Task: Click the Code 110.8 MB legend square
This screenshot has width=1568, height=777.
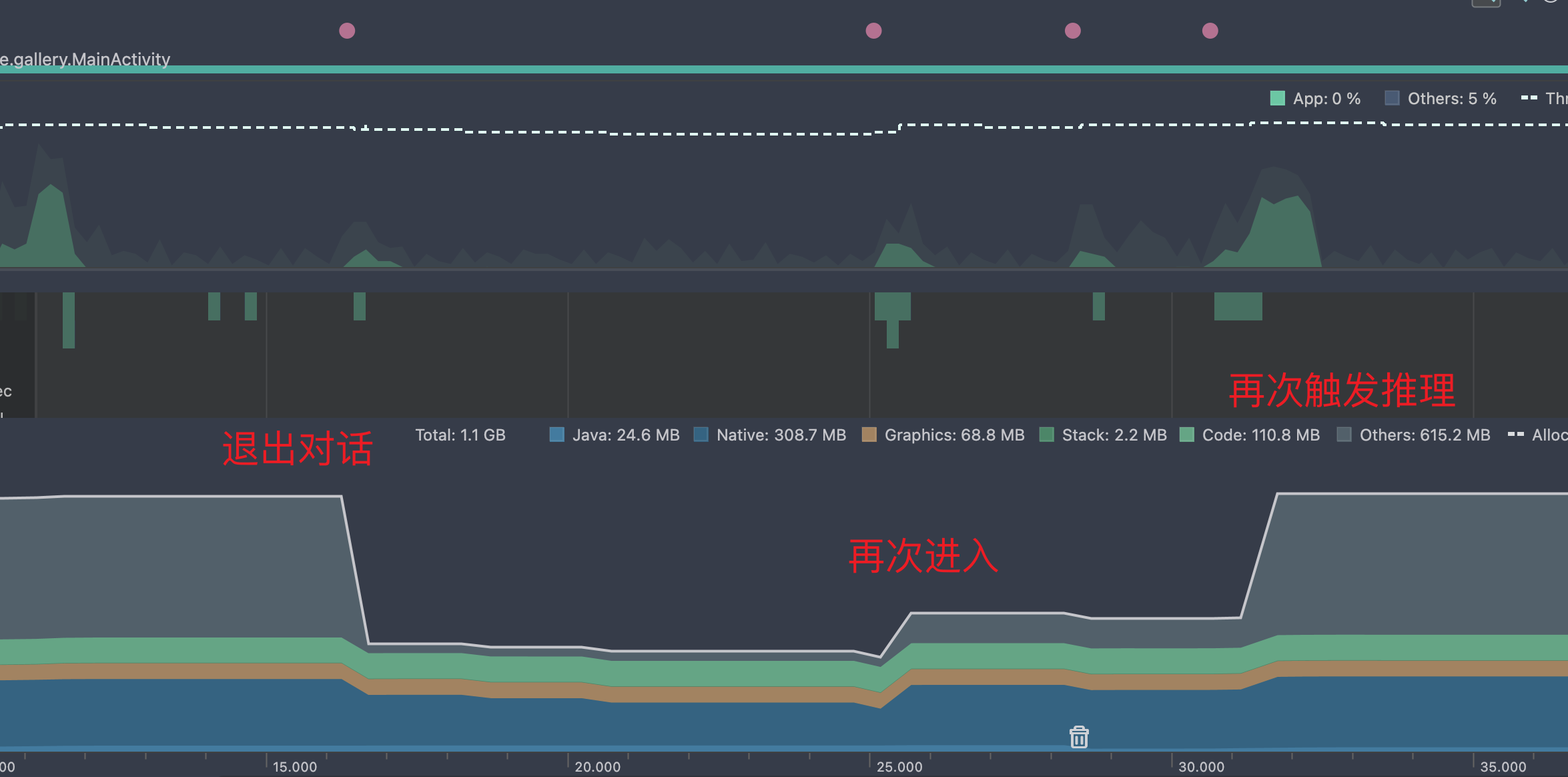Action: coord(1186,435)
